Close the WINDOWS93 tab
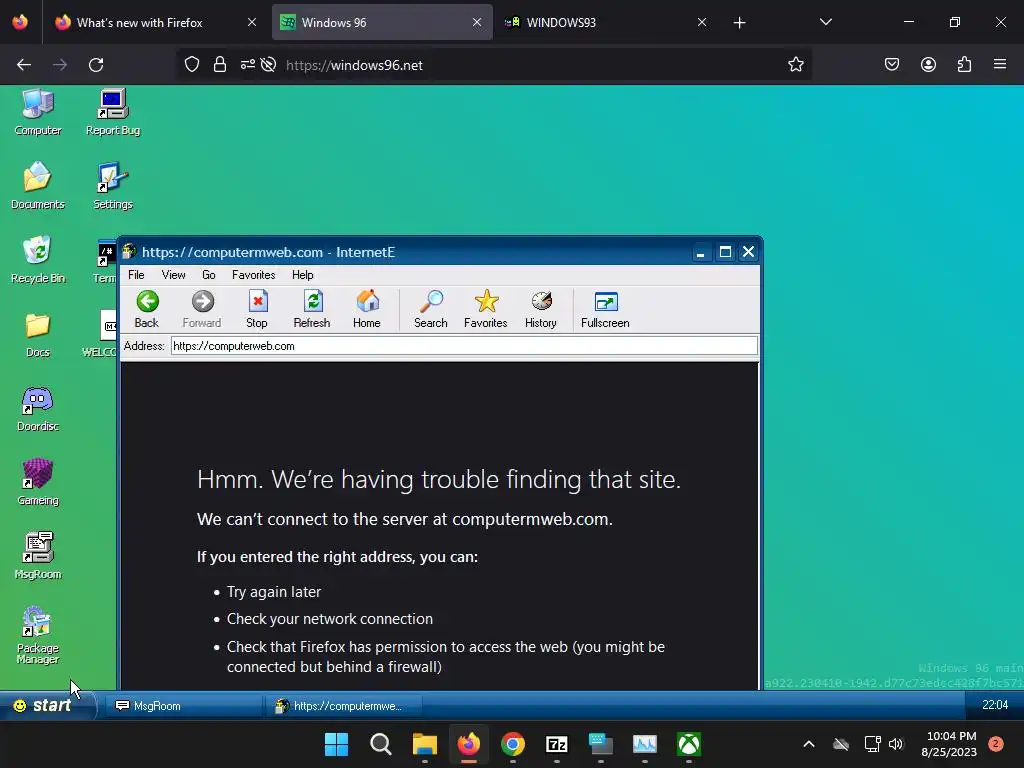 701,22
